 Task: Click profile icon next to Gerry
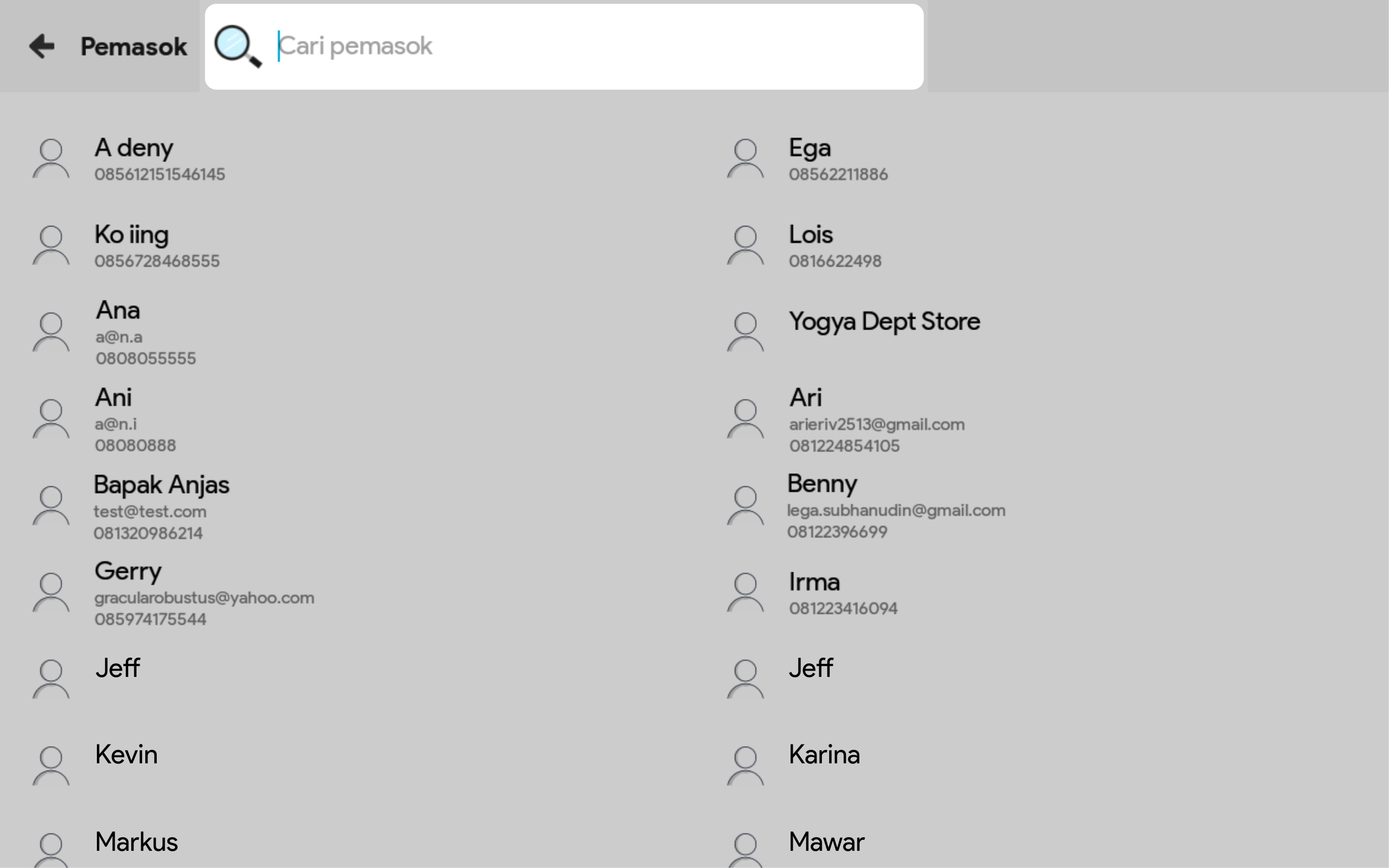tap(51, 593)
